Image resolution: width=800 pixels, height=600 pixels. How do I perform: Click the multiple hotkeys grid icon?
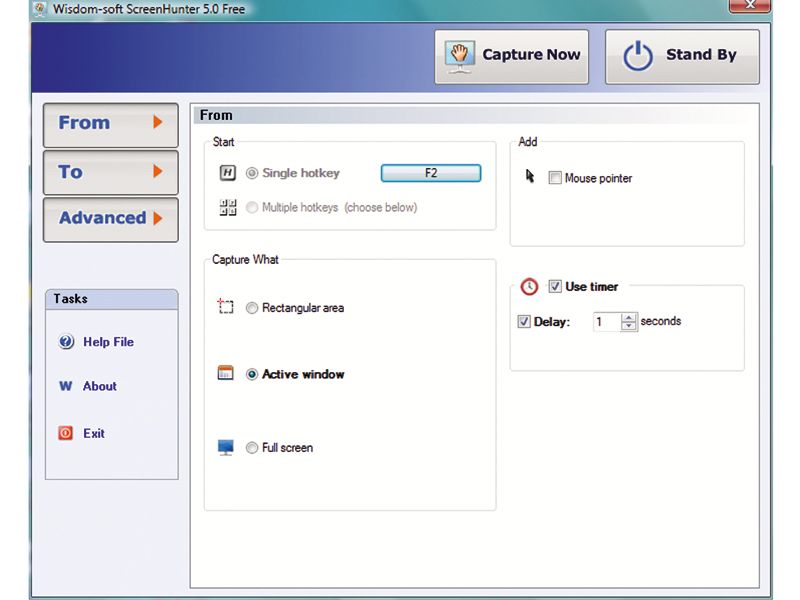(x=228, y=207)
